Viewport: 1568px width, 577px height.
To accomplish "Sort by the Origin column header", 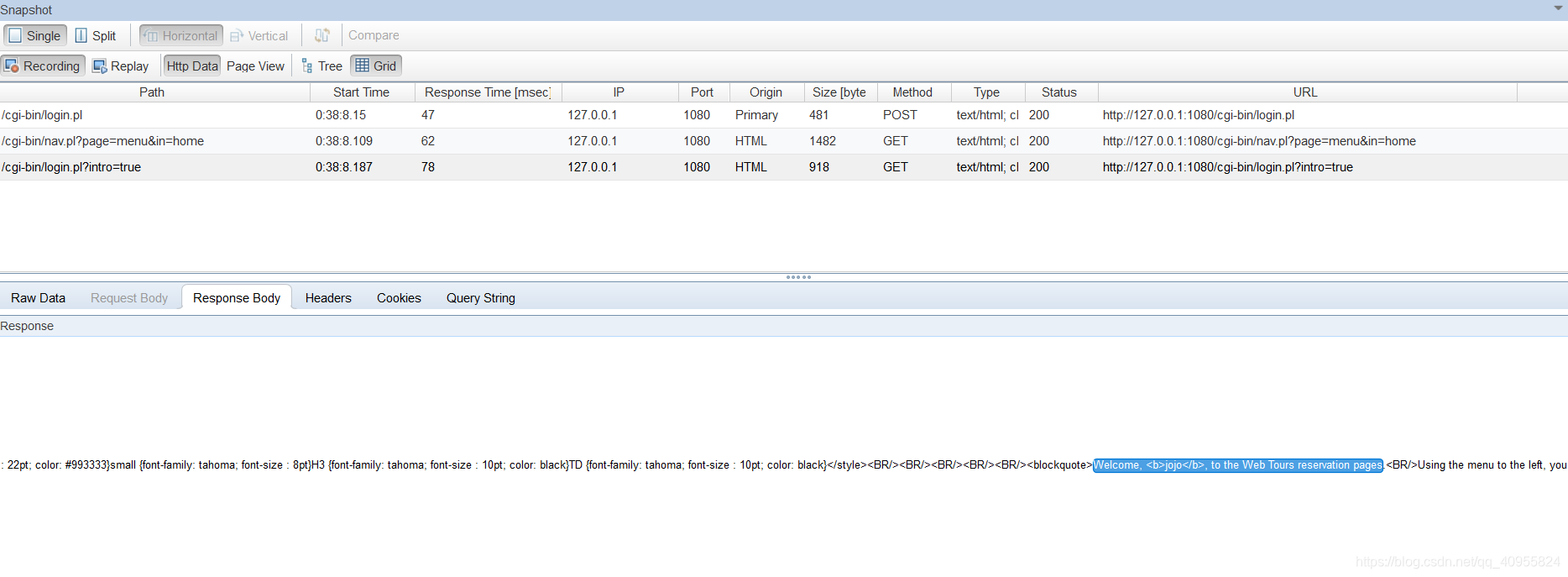I will pos(766,92).
